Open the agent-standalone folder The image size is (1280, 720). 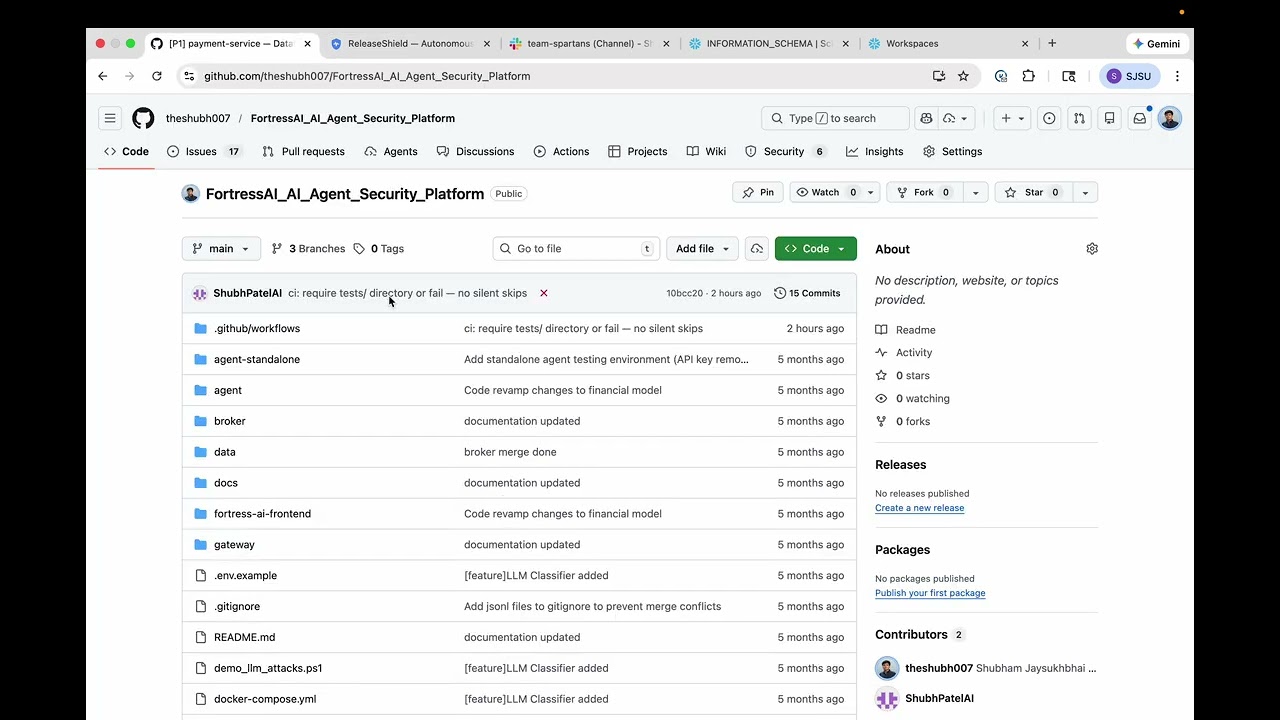(257, 359)
